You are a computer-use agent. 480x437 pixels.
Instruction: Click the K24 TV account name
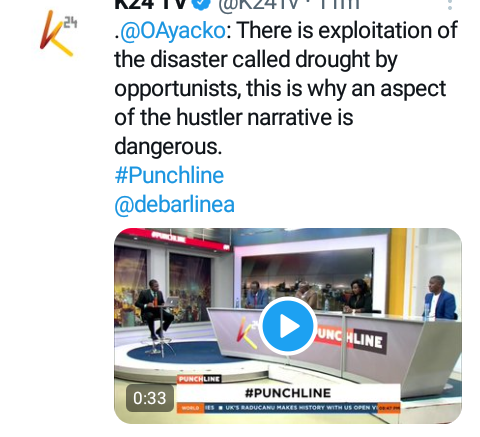point(149,4)
